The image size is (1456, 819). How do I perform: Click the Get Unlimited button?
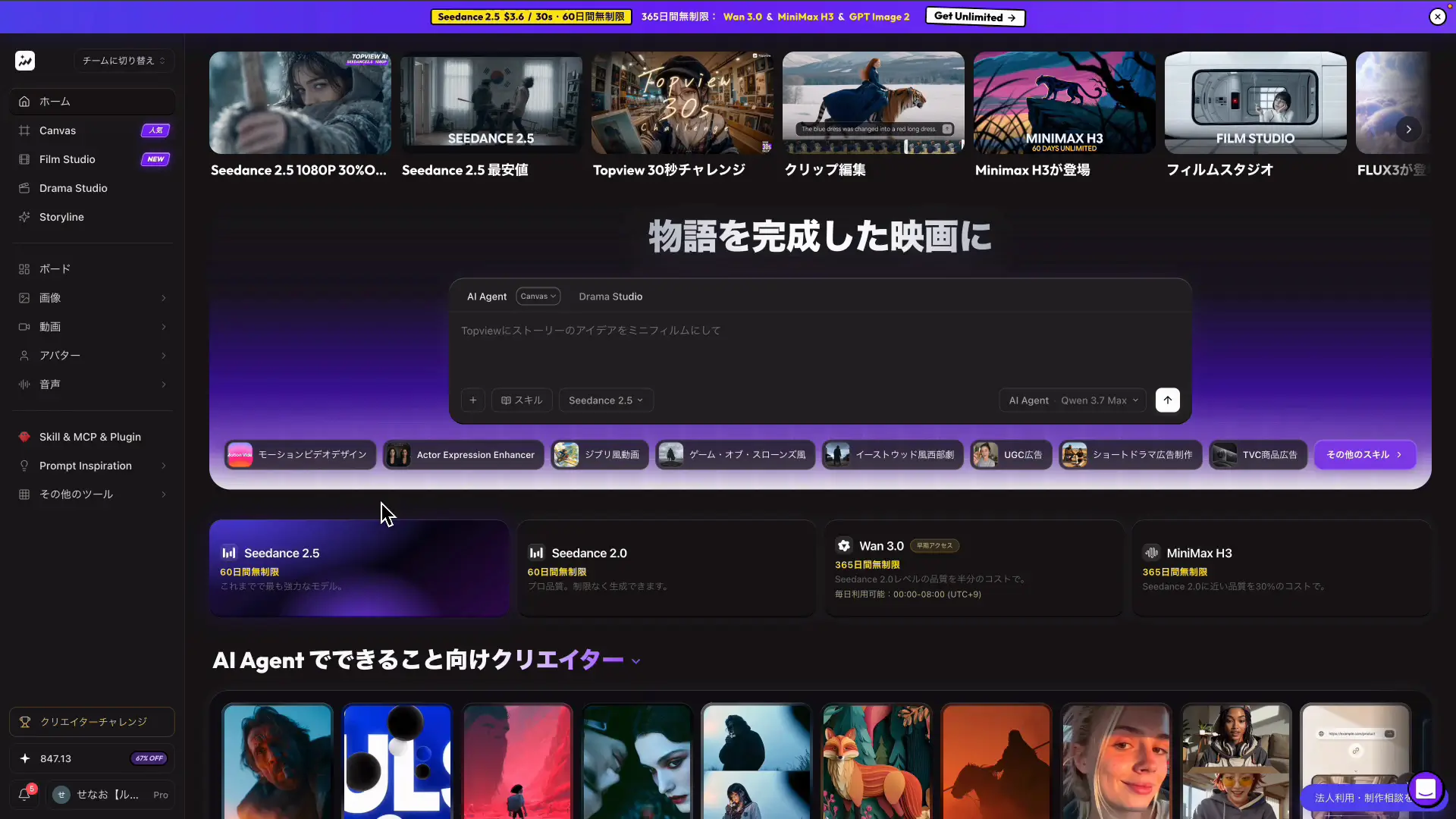click(974, 17)
